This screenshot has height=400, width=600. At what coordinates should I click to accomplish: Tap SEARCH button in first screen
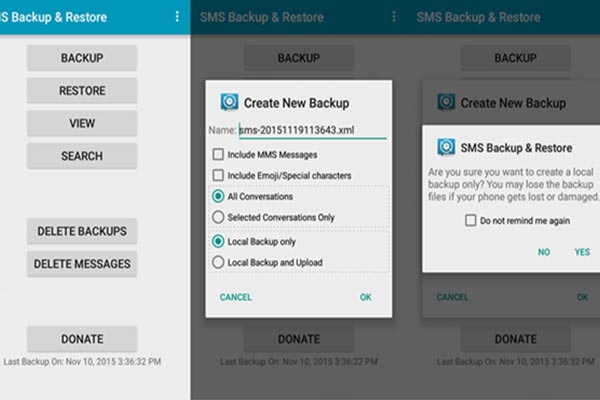82,156
